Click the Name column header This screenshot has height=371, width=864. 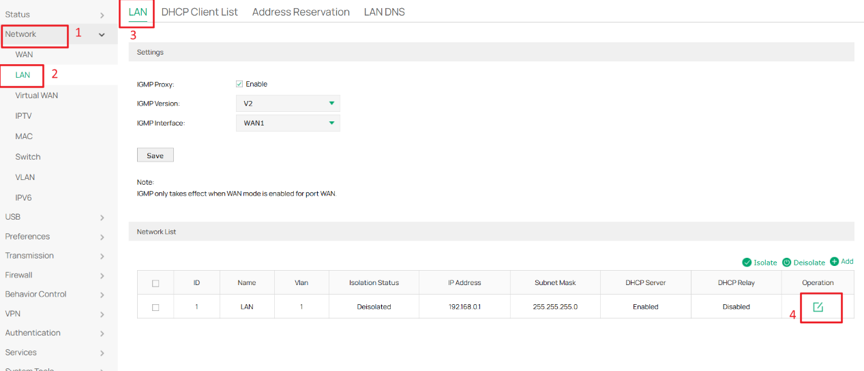(x=247, y=283)
